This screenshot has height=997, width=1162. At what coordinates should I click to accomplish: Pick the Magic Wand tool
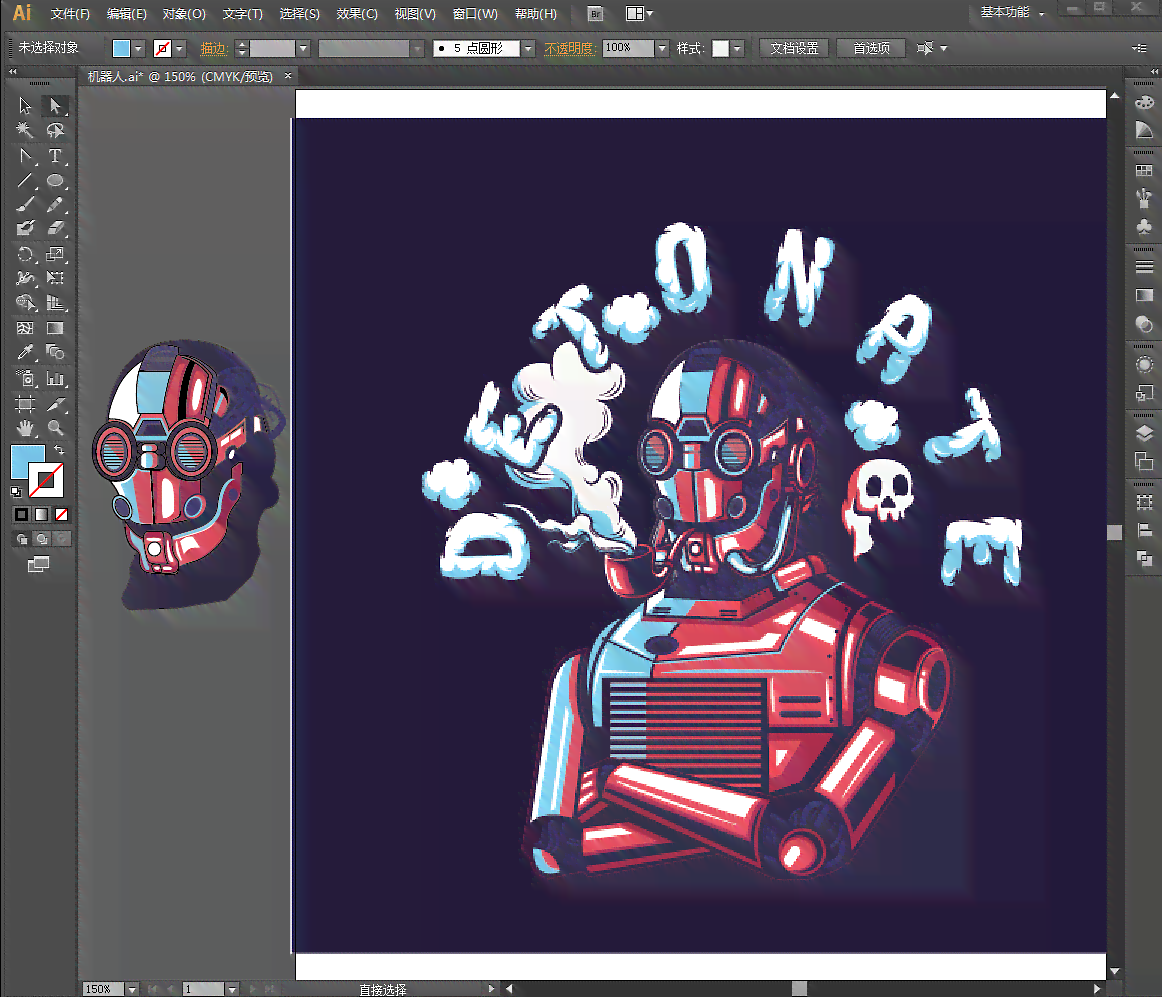click(x=25, y=130)
